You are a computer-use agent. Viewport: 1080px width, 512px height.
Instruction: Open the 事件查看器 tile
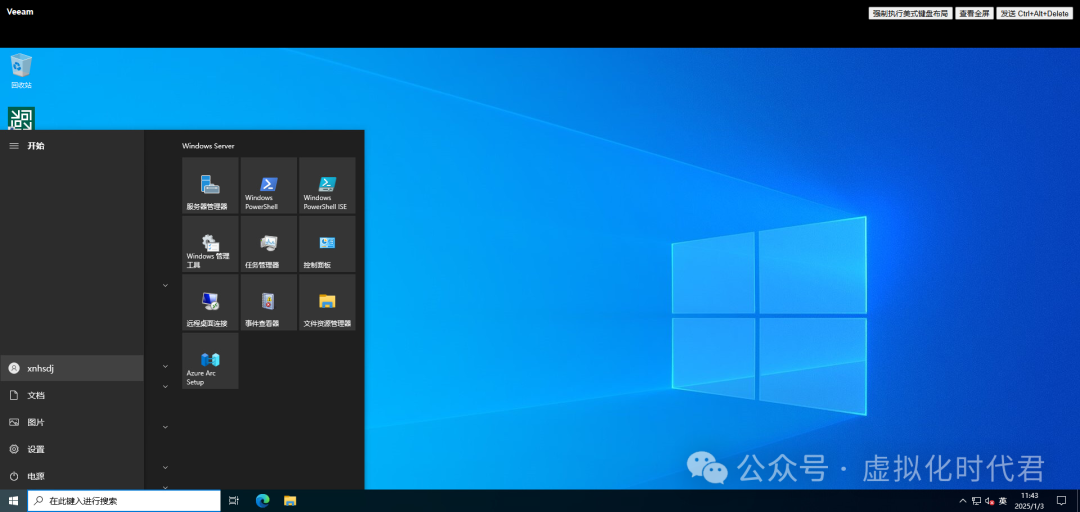269,303
